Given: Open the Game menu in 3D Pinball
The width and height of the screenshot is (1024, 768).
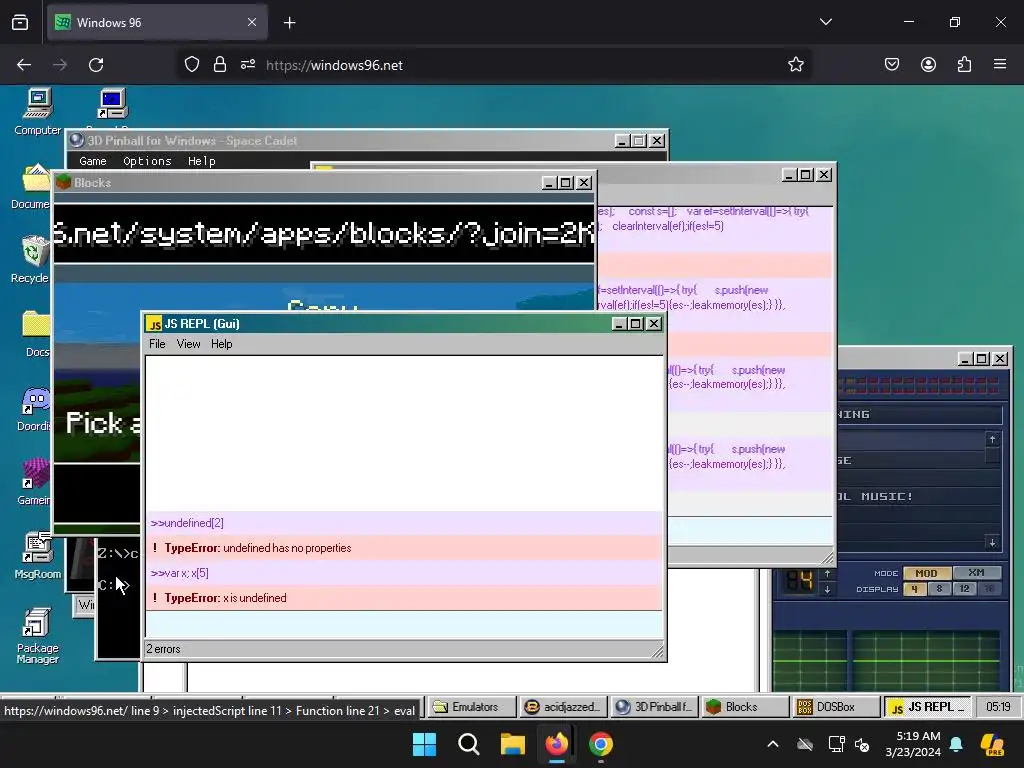Looking at the screenshot, I should click(x=93, y=161).
